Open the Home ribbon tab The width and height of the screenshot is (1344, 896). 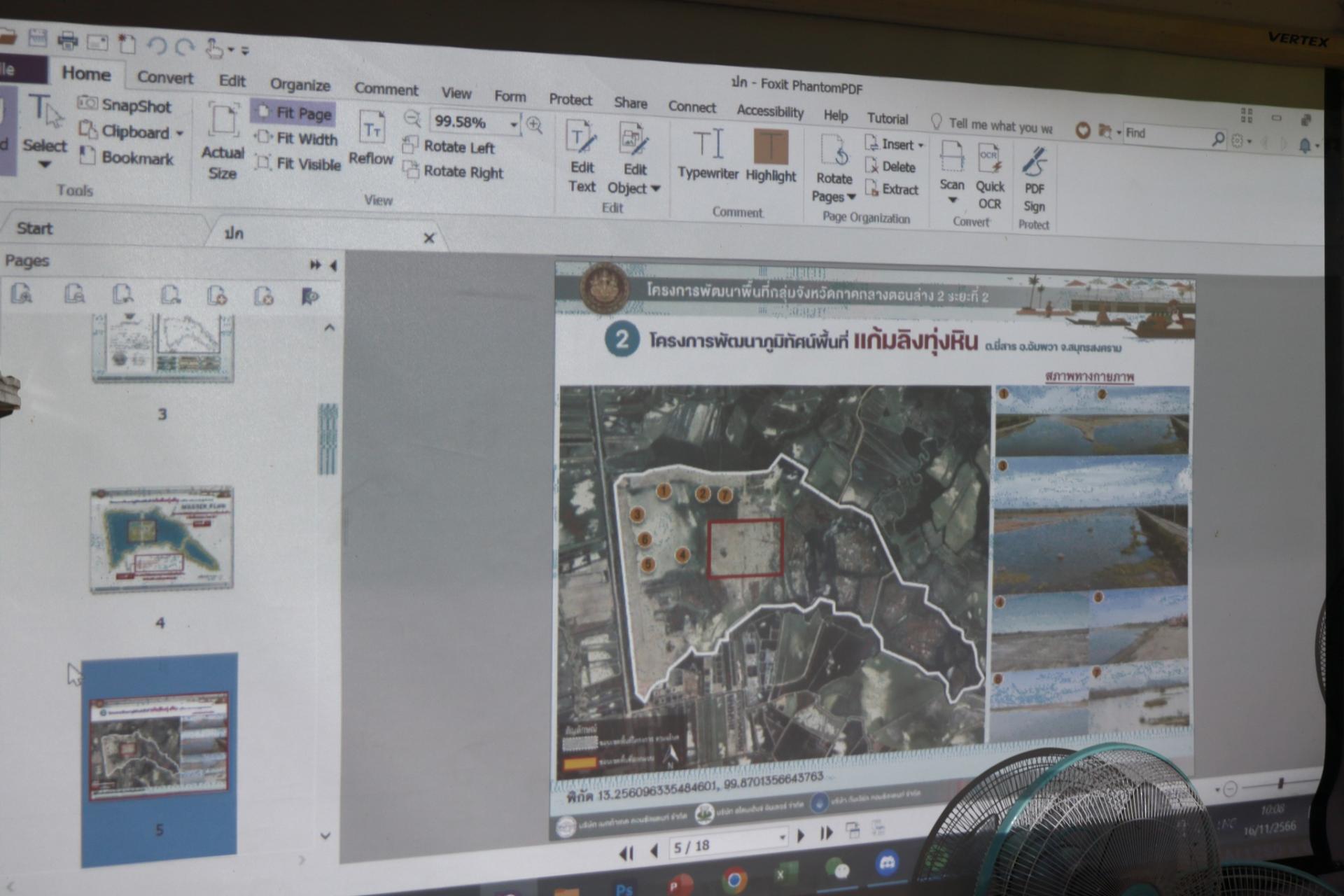(x=85, y=73)
